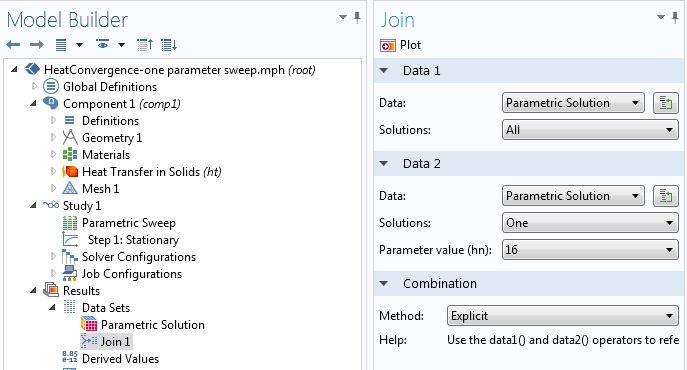Open the Model Builder tree list icon
This screenshot has width=687, height=370.
pos(61,45)
